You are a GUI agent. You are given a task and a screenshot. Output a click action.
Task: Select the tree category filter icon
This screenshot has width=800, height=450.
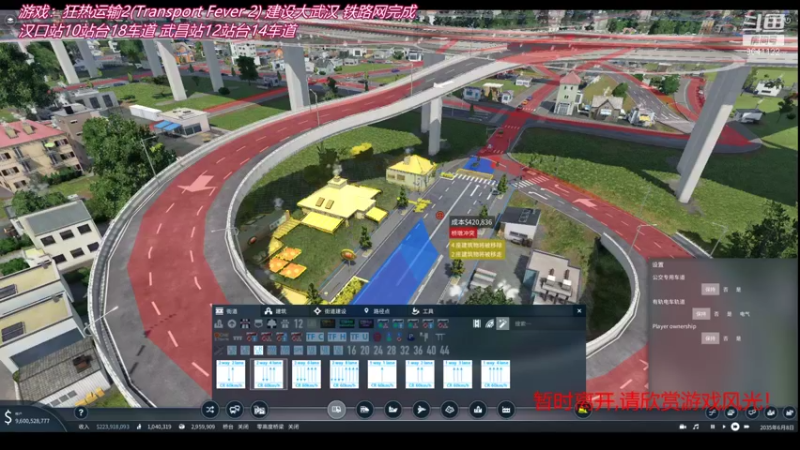pos(271,323)
